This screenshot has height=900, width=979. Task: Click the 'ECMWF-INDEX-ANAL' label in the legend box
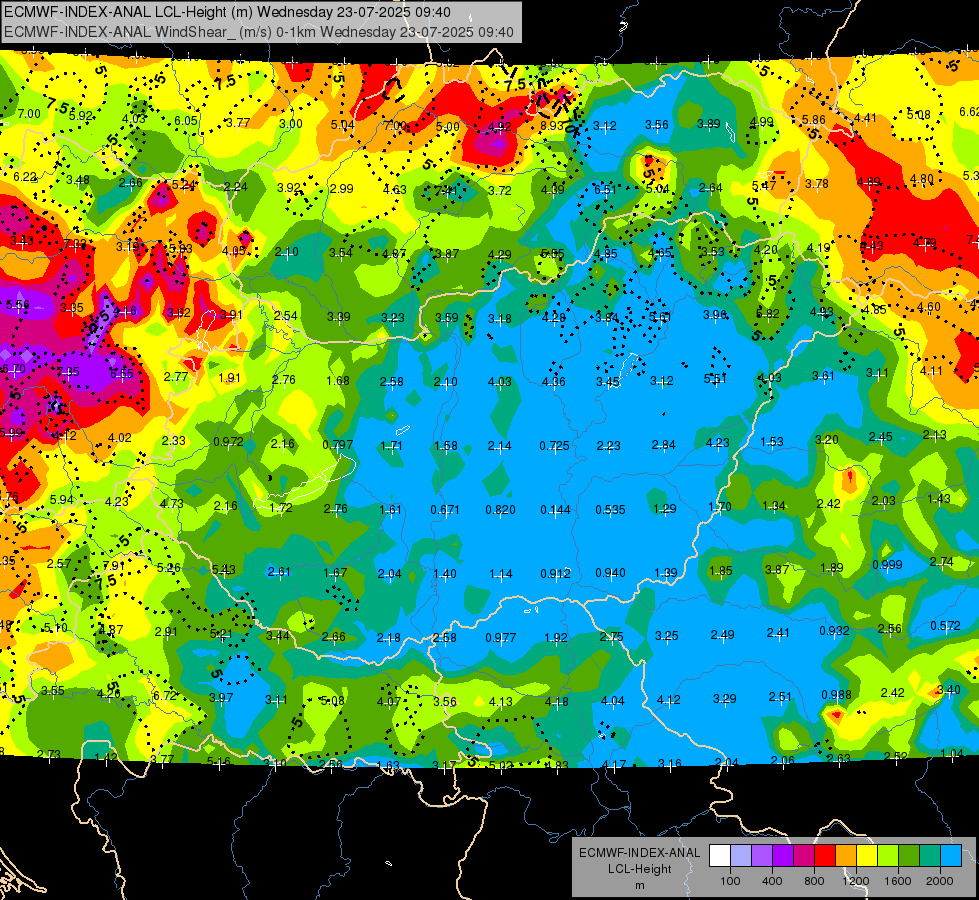click(639, 853)
